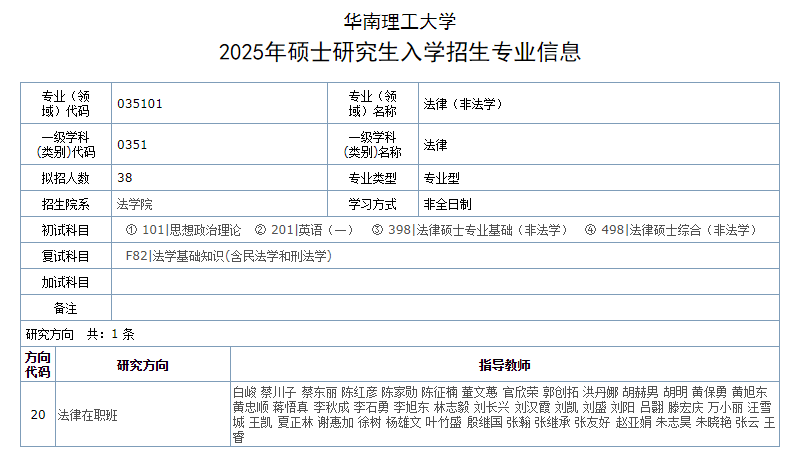Click the 研究方向 共: 1 条 row

pos(400,334)
